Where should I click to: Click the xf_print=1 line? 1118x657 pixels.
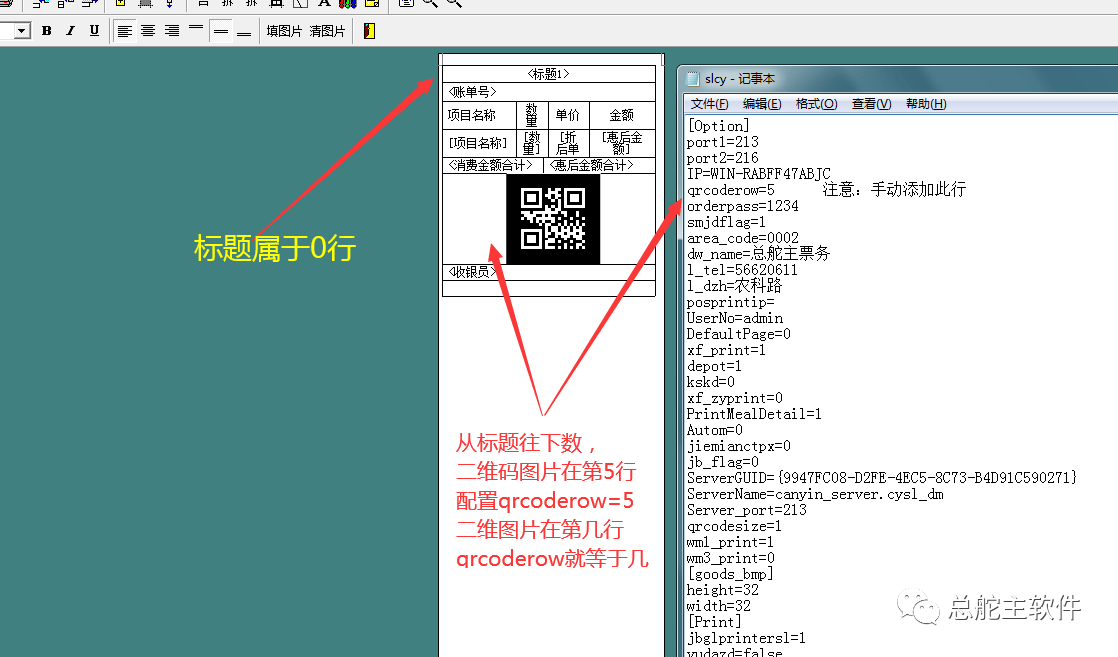pyautogui.click(x=726, y=350)
